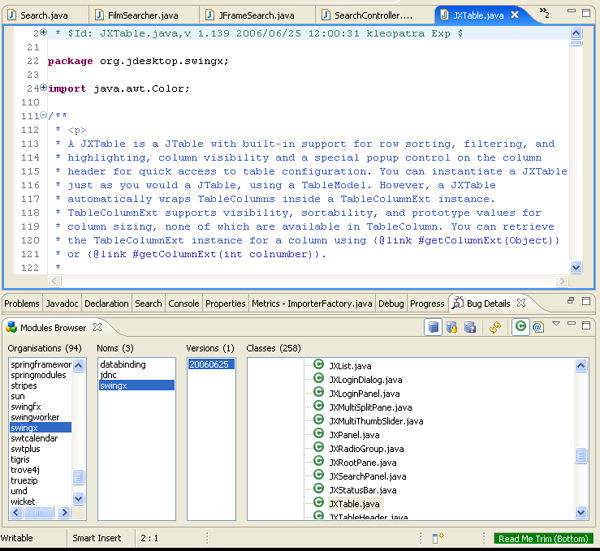
Task: Collapse the Javadoc comment at line 111
Action: coord(43,116)
